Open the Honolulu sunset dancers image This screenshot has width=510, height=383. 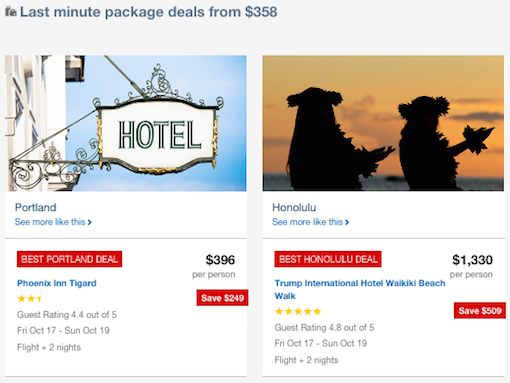pyautogui.click(x=383, y=123)
